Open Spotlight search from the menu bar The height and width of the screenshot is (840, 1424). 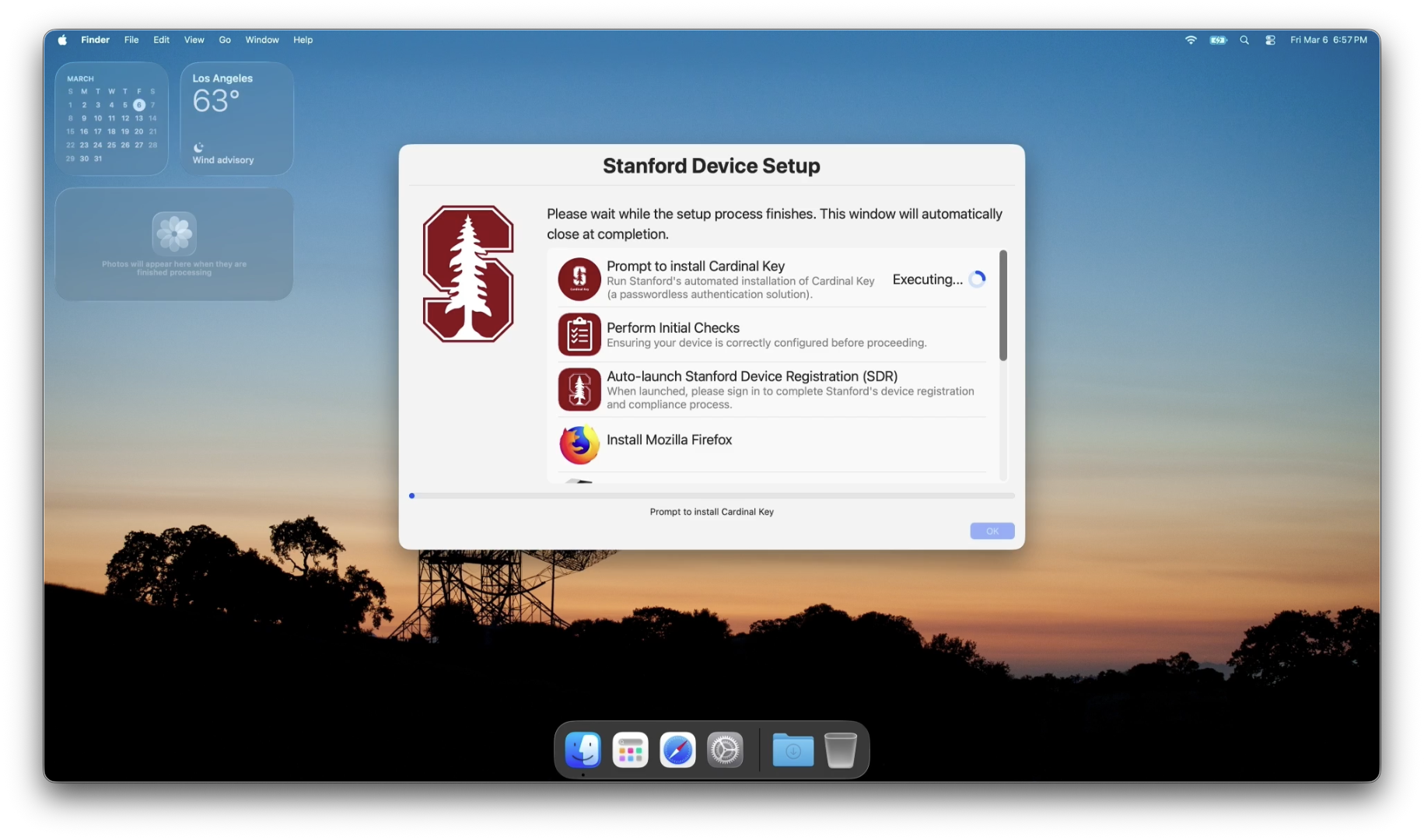1244,40
